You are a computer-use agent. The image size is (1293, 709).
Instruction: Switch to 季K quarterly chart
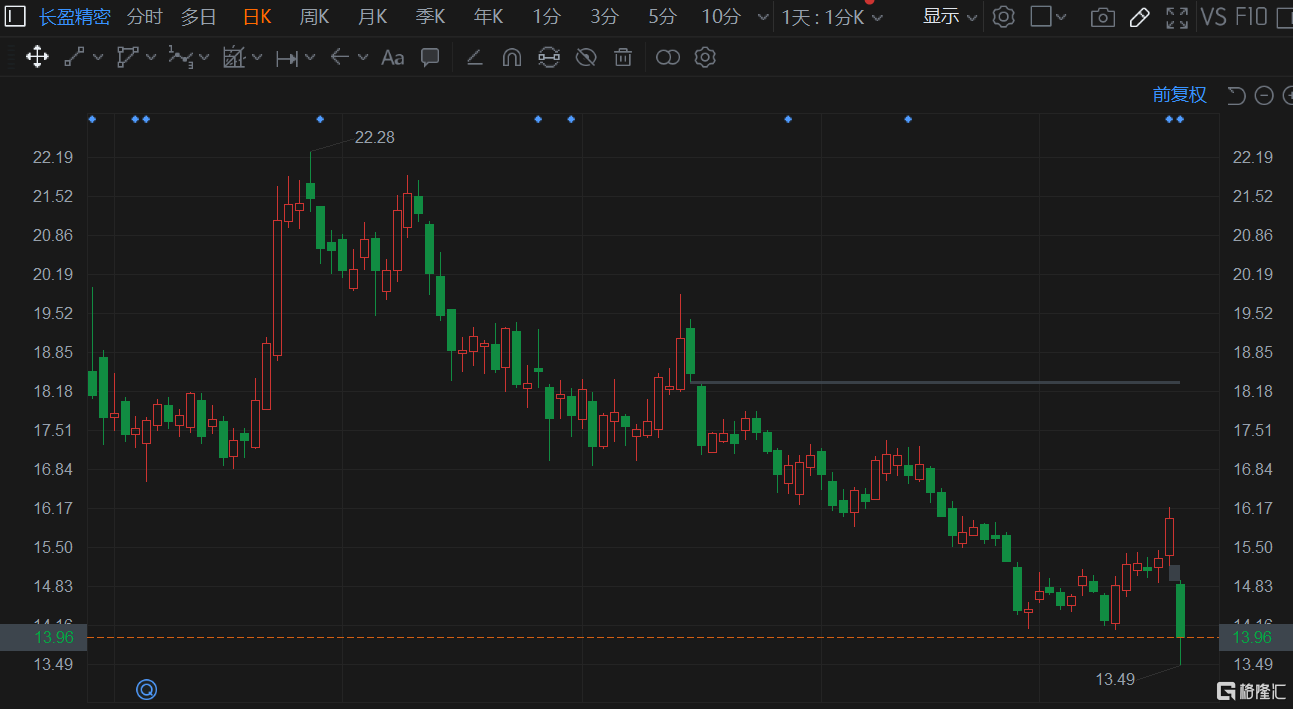coord(431,16)
